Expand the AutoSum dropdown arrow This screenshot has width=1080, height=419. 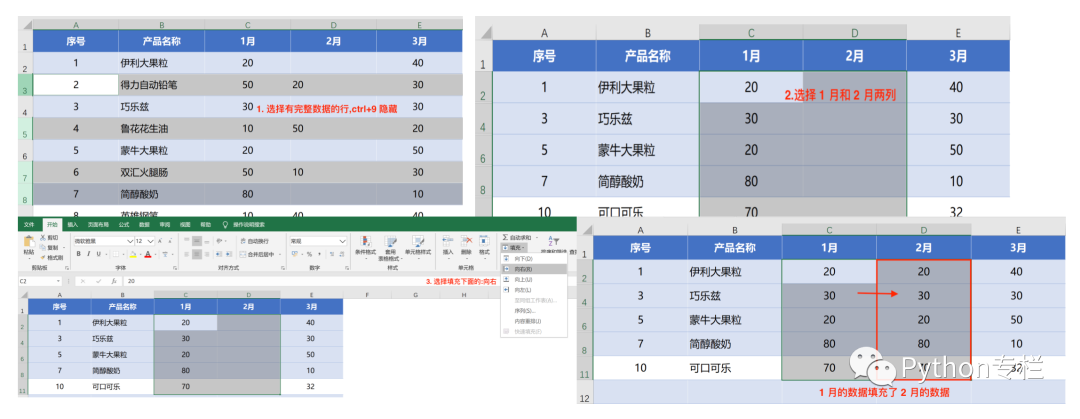click(x=537, y=237)
